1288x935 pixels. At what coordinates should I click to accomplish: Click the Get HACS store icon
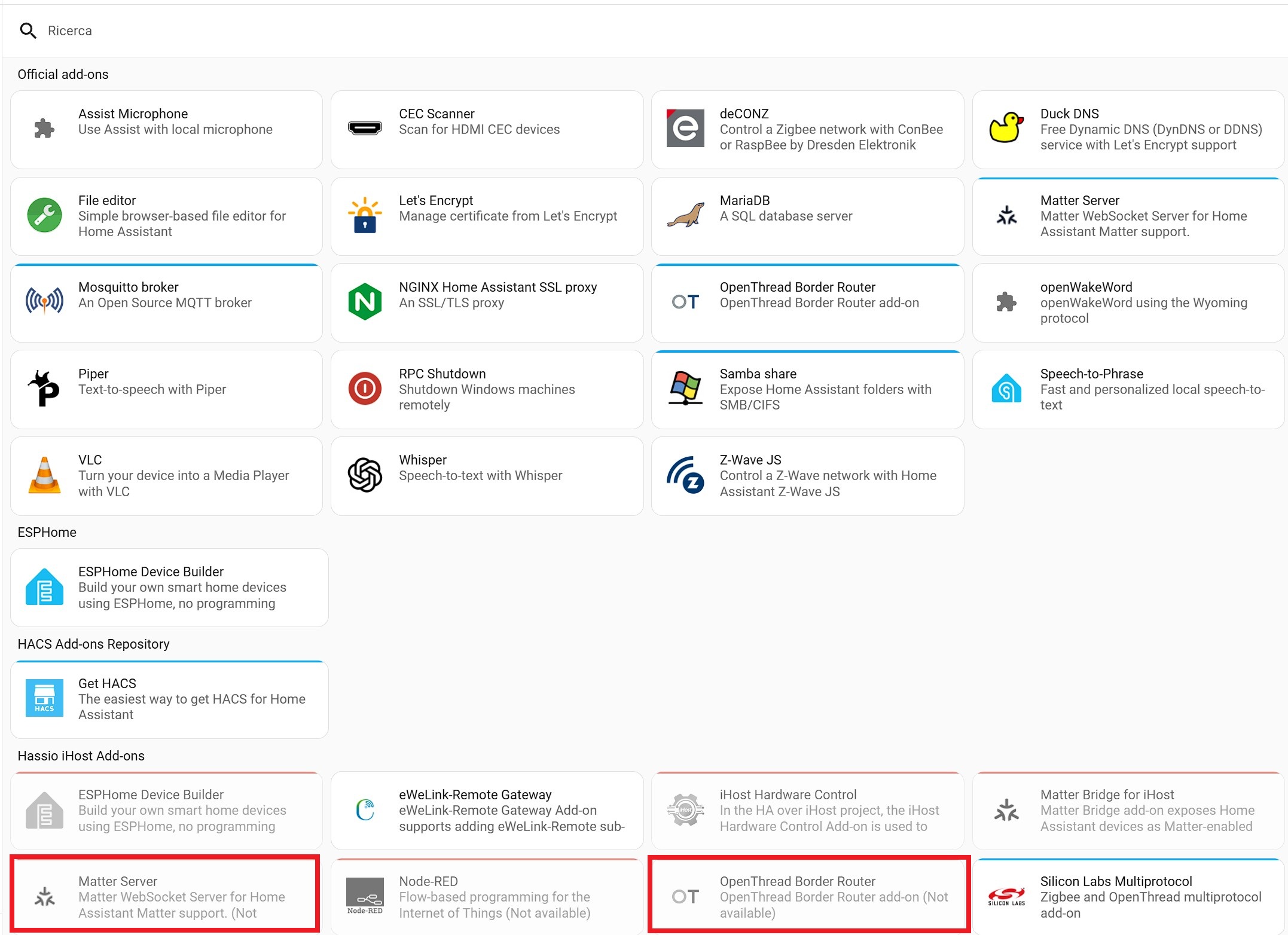[x=44, y=698]
